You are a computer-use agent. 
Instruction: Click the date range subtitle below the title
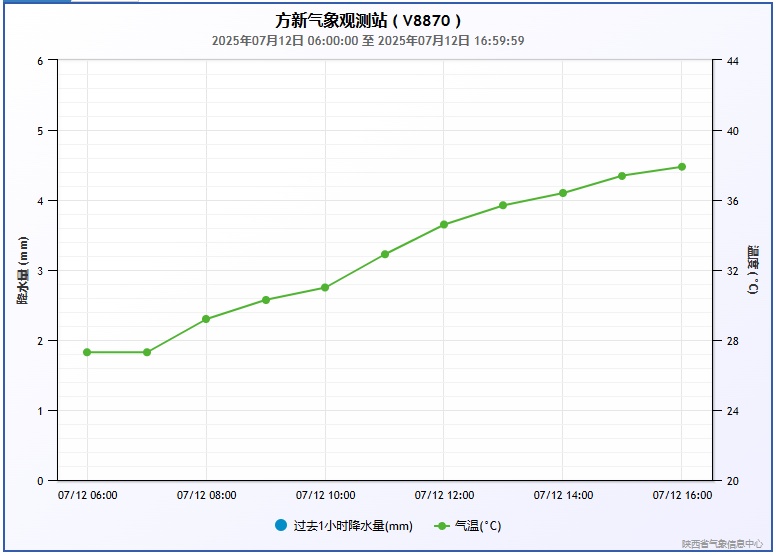click(368, 41)
